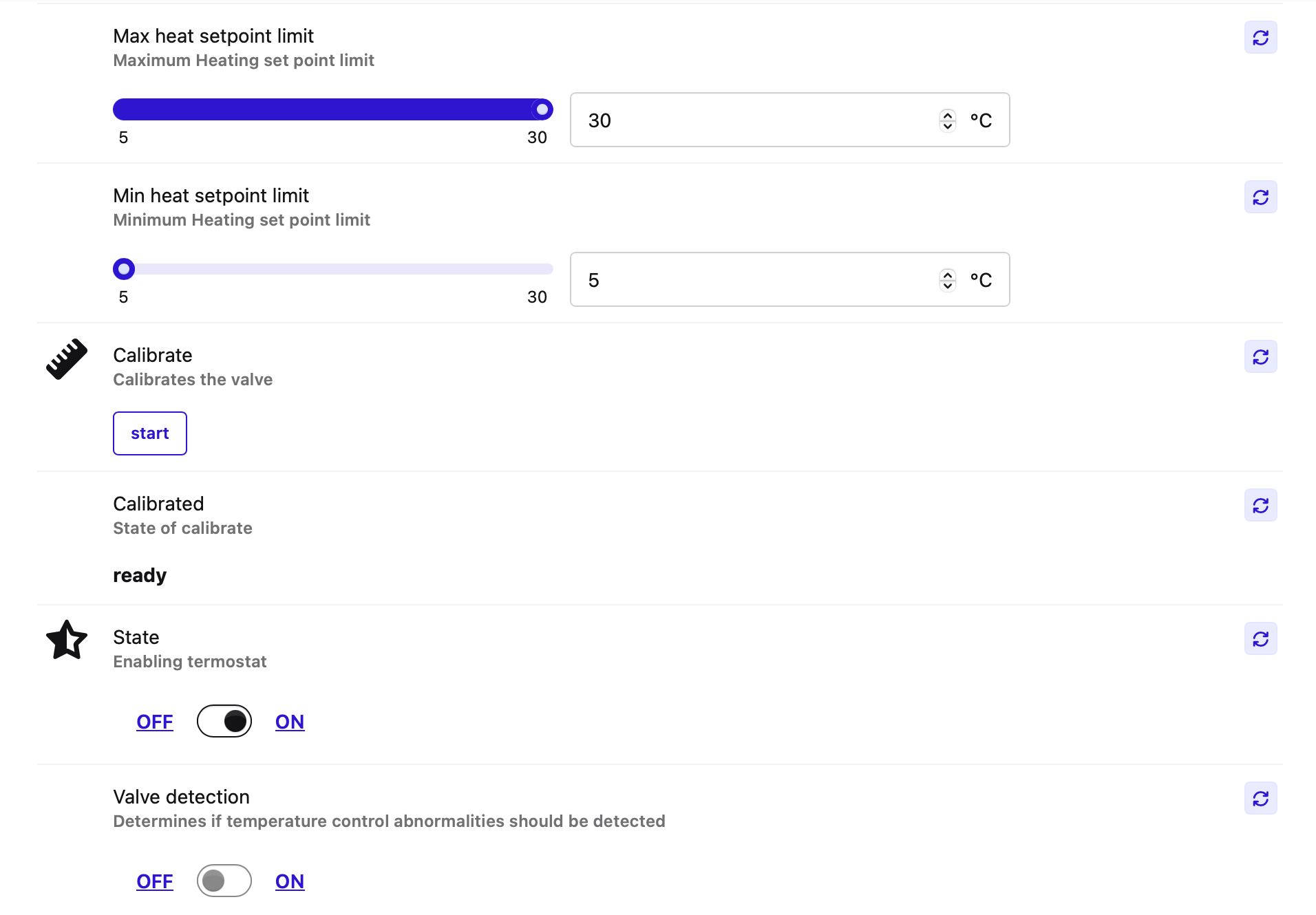Viewport: 1316px width, 915px height.
Task: Set State to OFF
Action: pos(155,722)
